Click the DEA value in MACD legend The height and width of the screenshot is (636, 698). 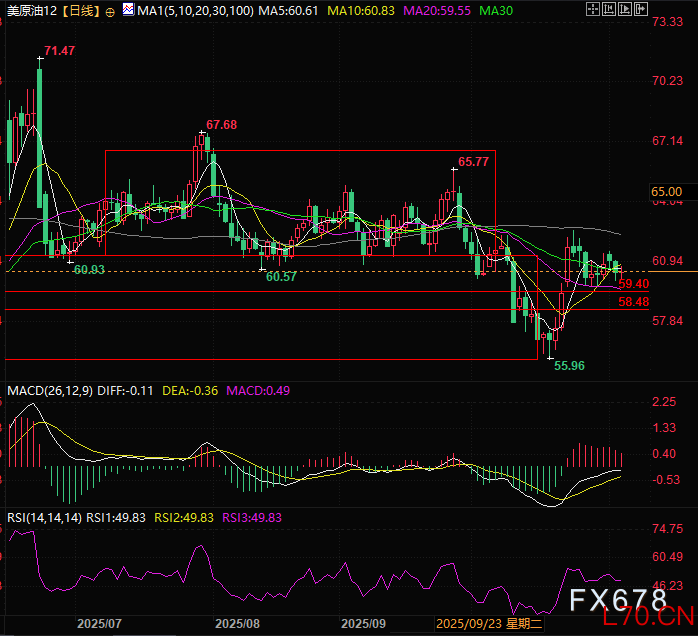coord(187,390)
